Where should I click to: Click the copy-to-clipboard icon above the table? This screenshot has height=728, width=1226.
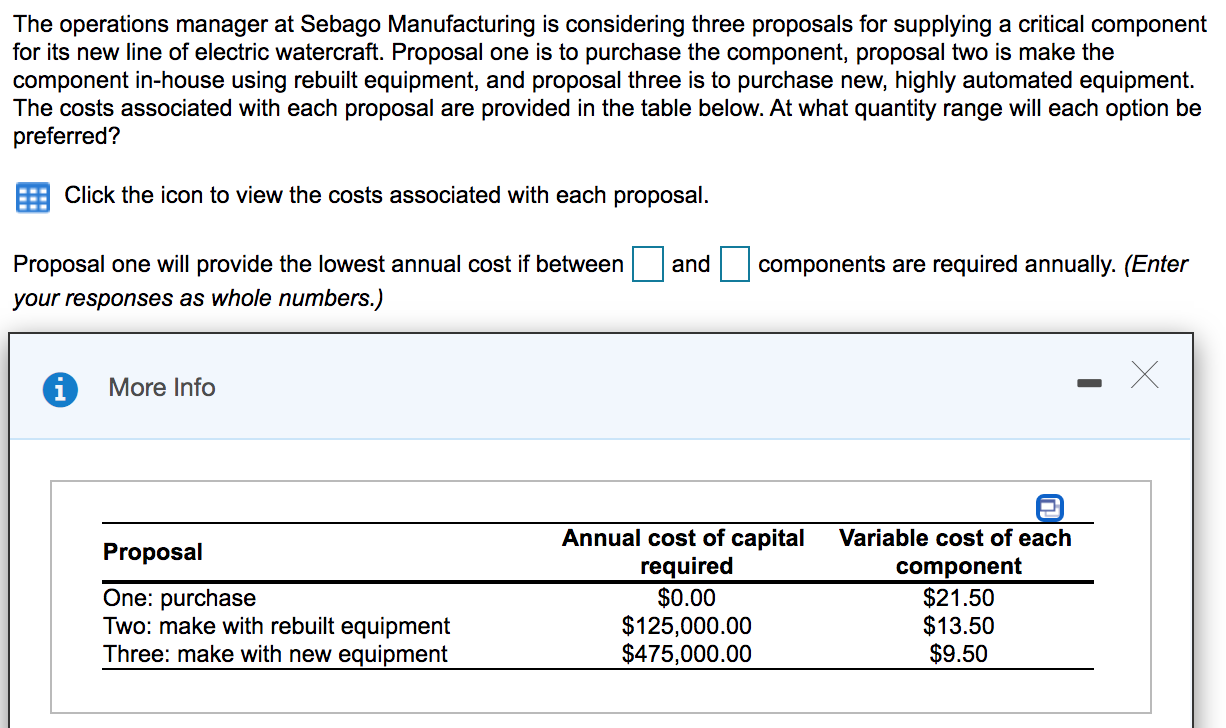pos(1049,508)
